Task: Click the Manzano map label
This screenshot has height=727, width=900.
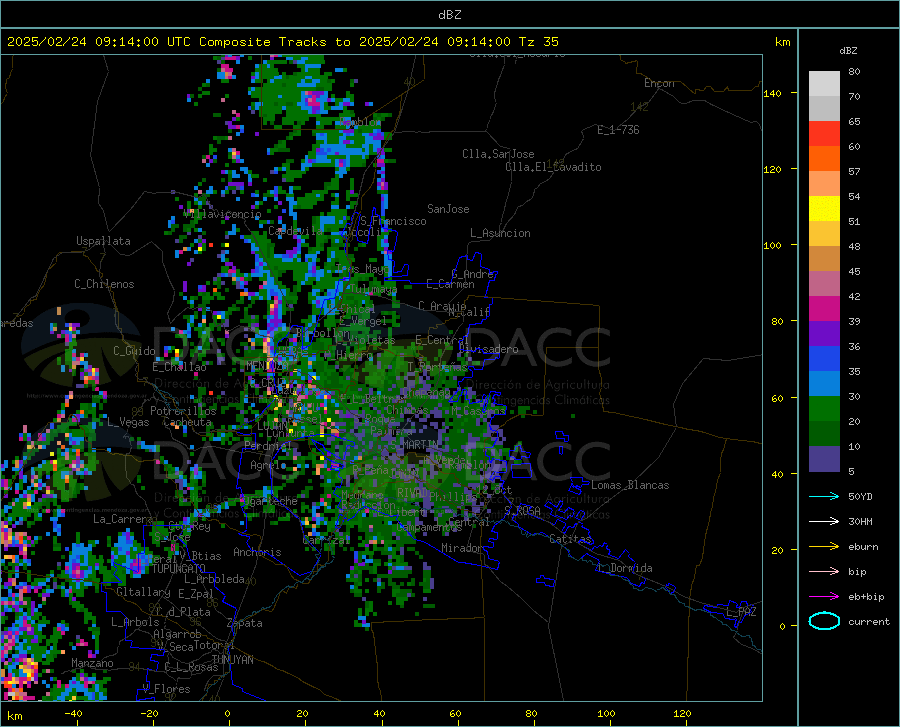Action: click(92, 664)
